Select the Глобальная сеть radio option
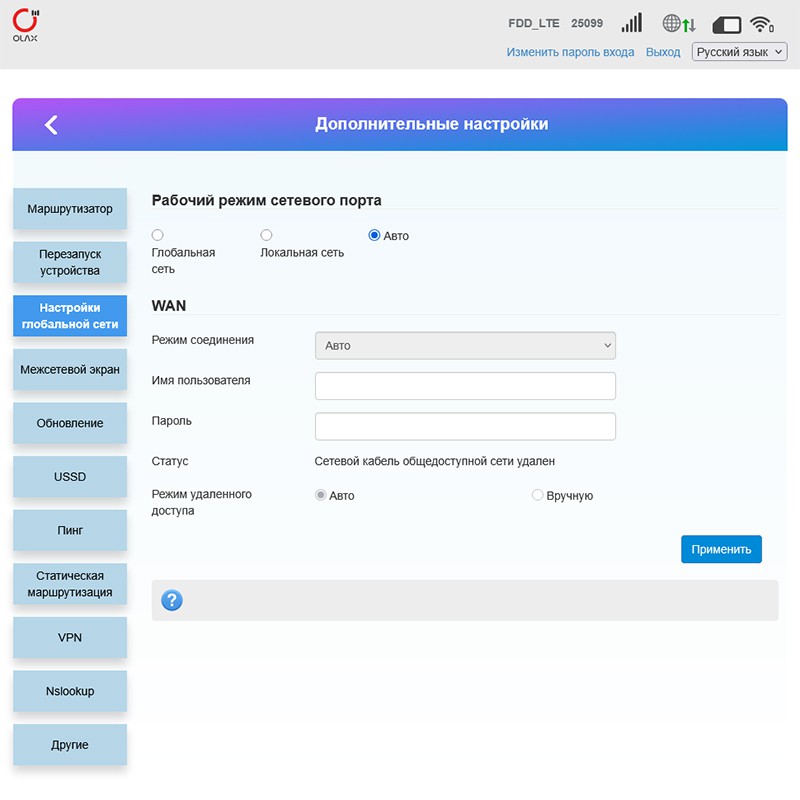800x800 pixels. point(158,235)
